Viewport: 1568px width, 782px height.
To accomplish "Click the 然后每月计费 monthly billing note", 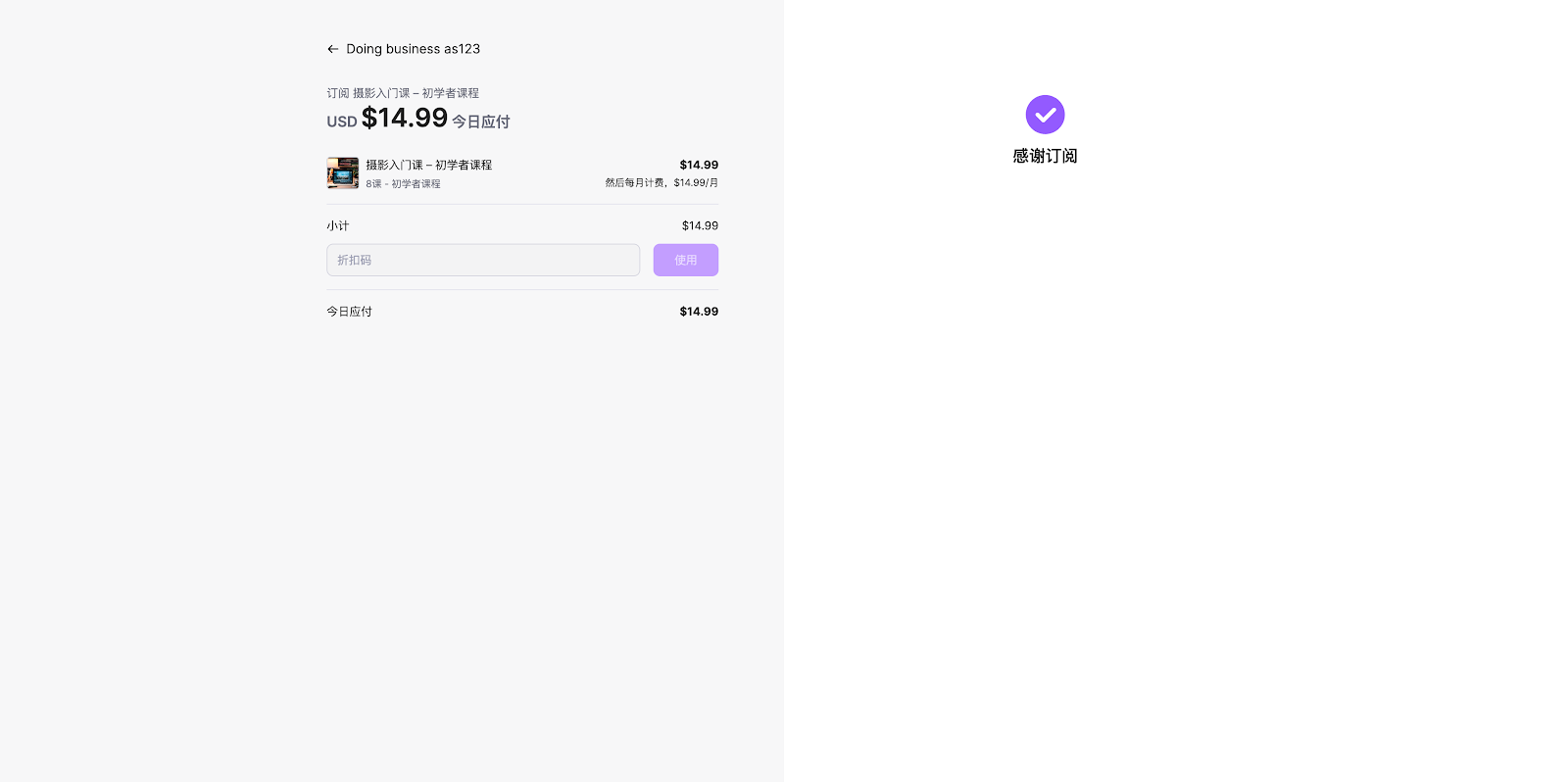I will [x=661, y=182].
